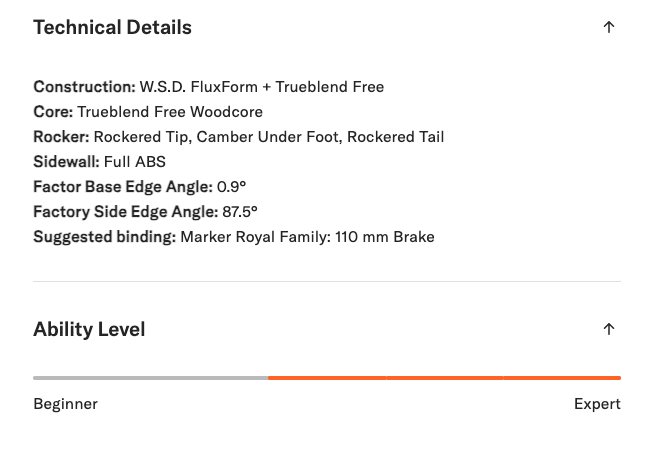Screen dimensions: 652x457
Task: Click the orange portion of ability bar
Action: tap(444, 378)
